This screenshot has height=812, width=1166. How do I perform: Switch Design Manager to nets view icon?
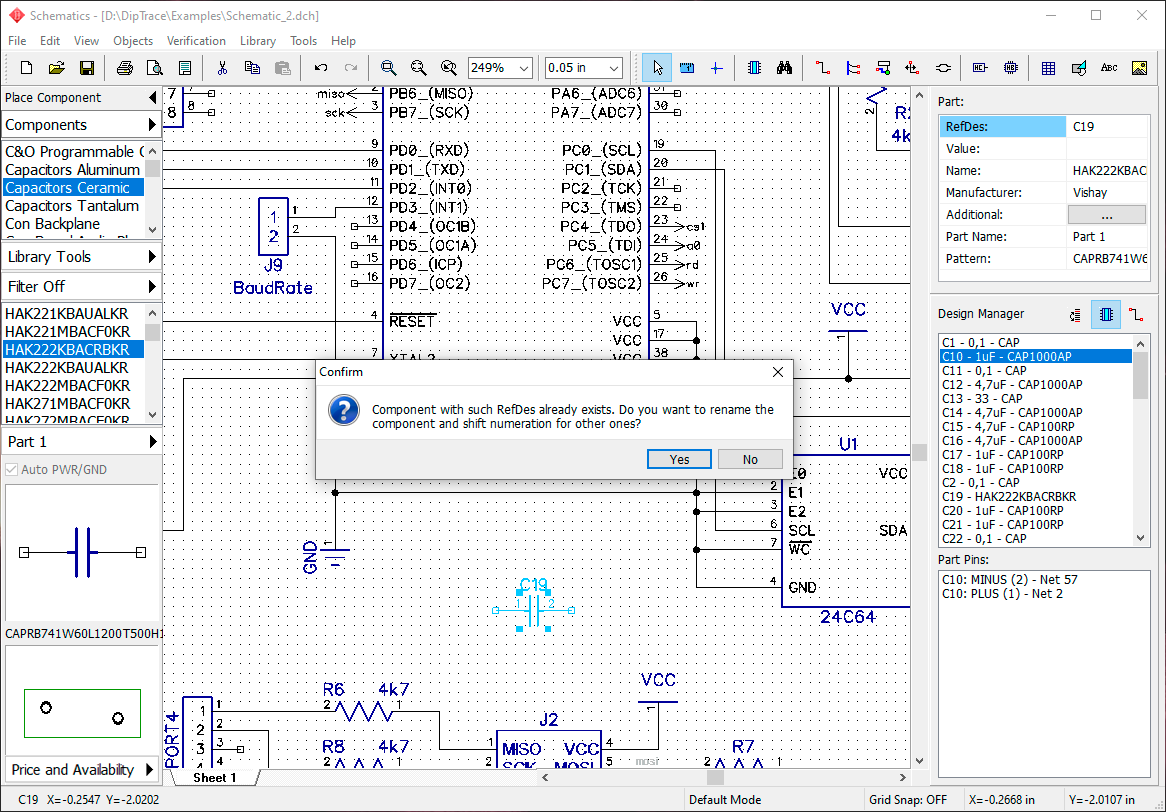(x=1136, y=315)
